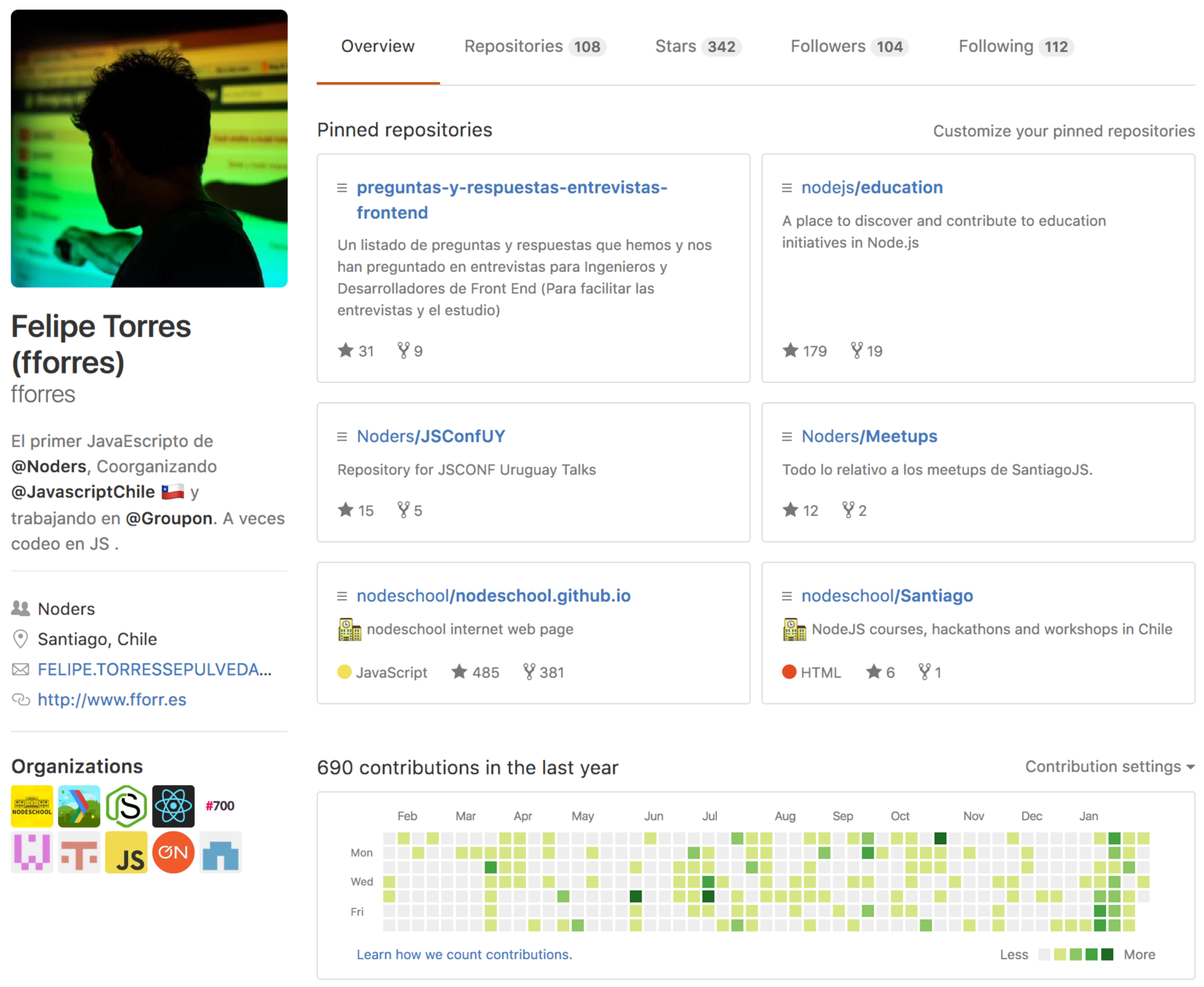Open the NodeSchool organization avatar

tap(32, 806)
